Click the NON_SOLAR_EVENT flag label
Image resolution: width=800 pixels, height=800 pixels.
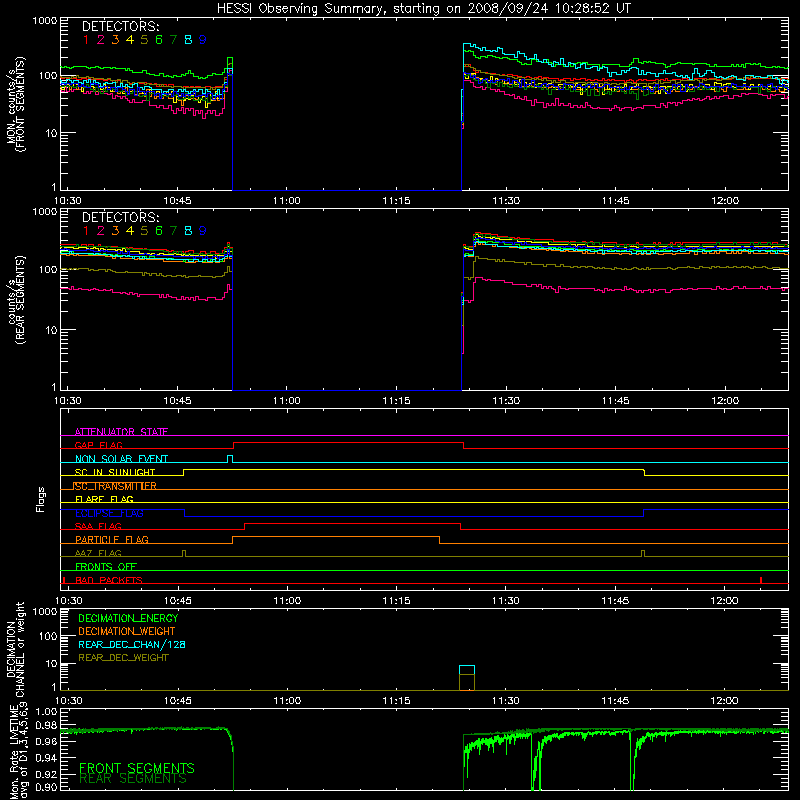pos(121,459)
